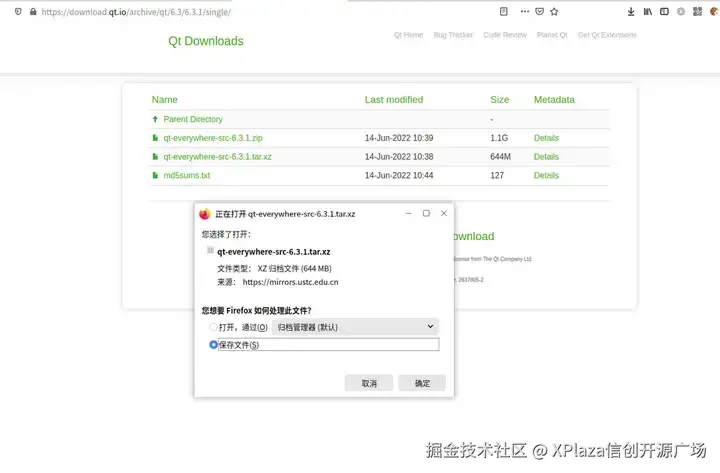Viewport: 720px width, 473px height.
Task: Open the page actions three-dots menu
Action: pos(525,11)
